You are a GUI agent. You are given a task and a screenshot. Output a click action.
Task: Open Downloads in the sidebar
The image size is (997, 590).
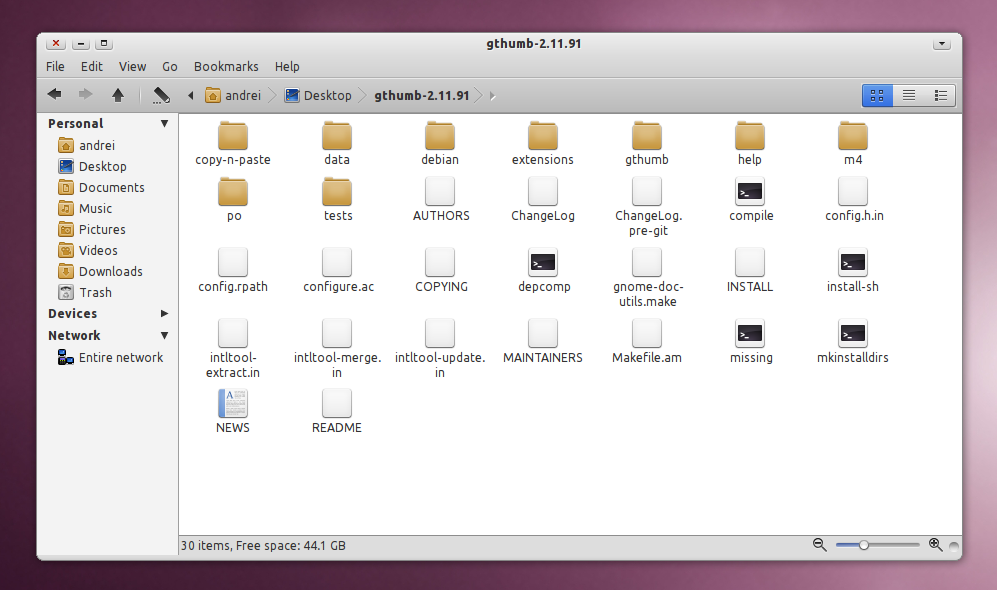tap(100, 271)
